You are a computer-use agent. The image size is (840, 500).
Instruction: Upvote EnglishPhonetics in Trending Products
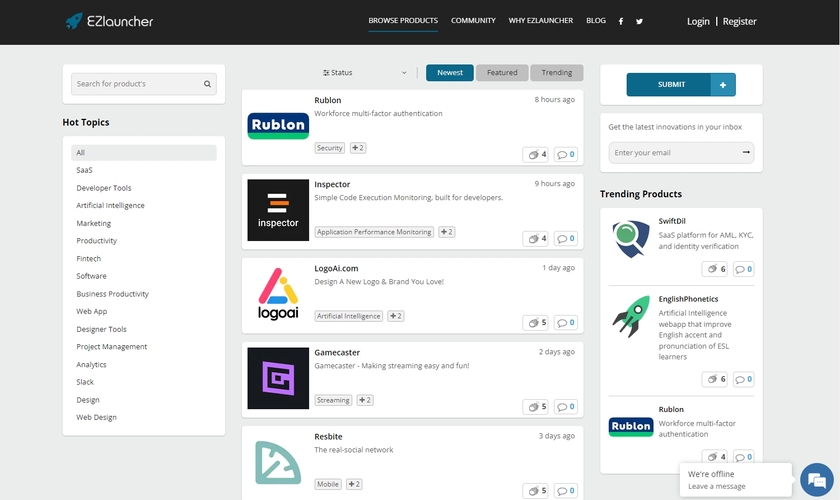(x=715, y=379)
